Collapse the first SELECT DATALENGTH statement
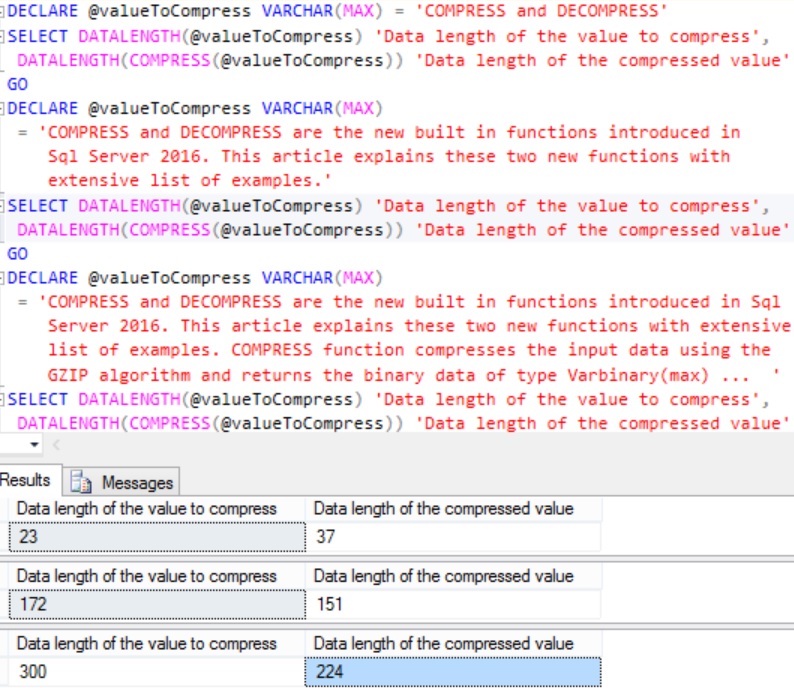Image resolution: width=794 pixels, height=688 pixels. pos(3,36)
